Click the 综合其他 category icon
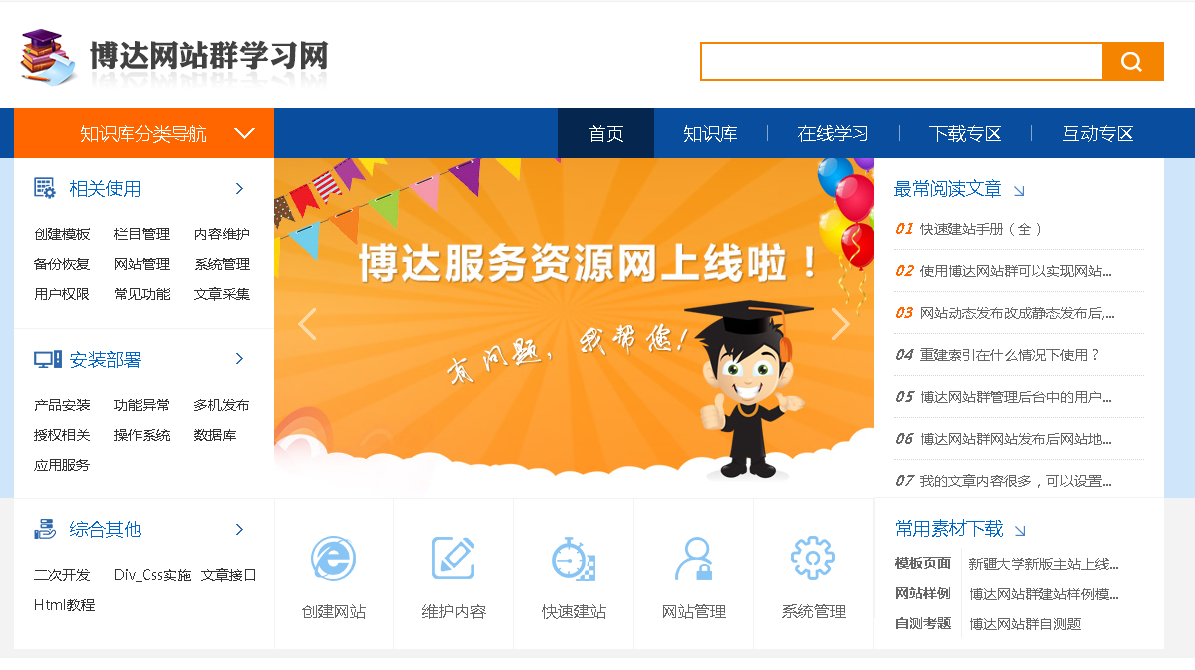1195x670 pixels. pos(45,529)
